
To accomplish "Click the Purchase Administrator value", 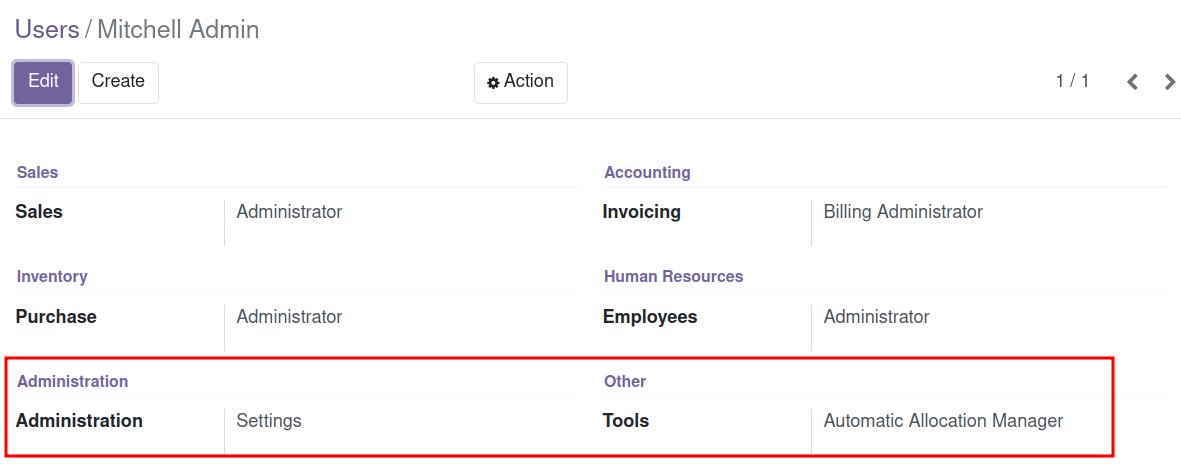I will (289, 317).
